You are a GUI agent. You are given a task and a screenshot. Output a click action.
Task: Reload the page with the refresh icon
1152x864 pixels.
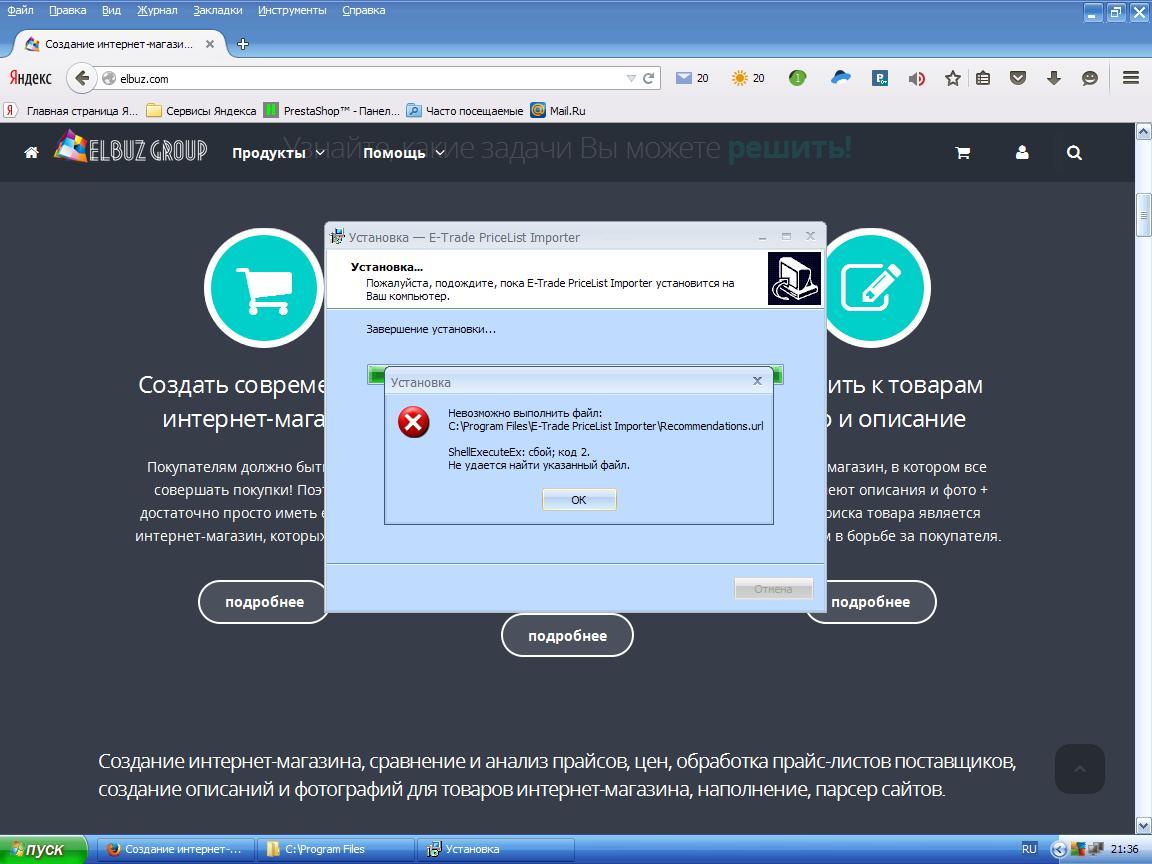pyautogui.click(x=648, y=78)
